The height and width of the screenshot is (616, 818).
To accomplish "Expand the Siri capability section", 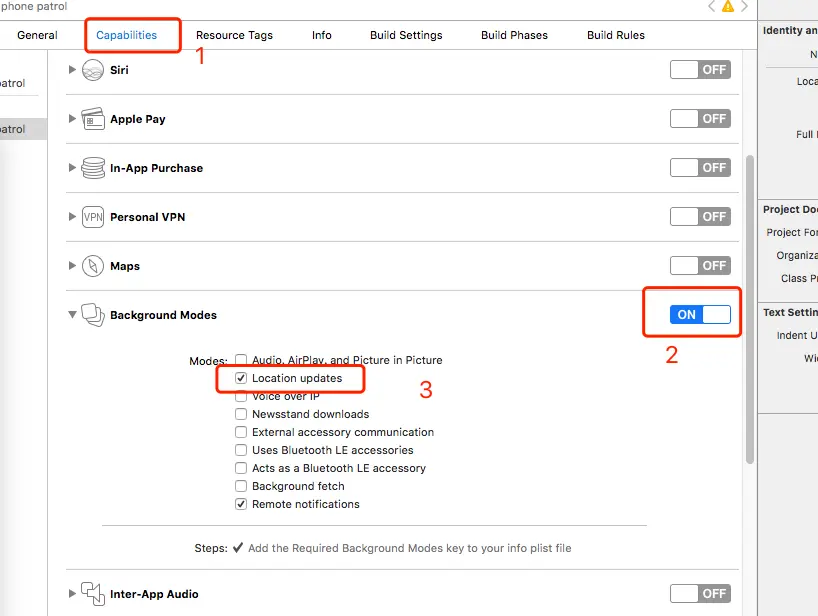I will coord(72,70).
